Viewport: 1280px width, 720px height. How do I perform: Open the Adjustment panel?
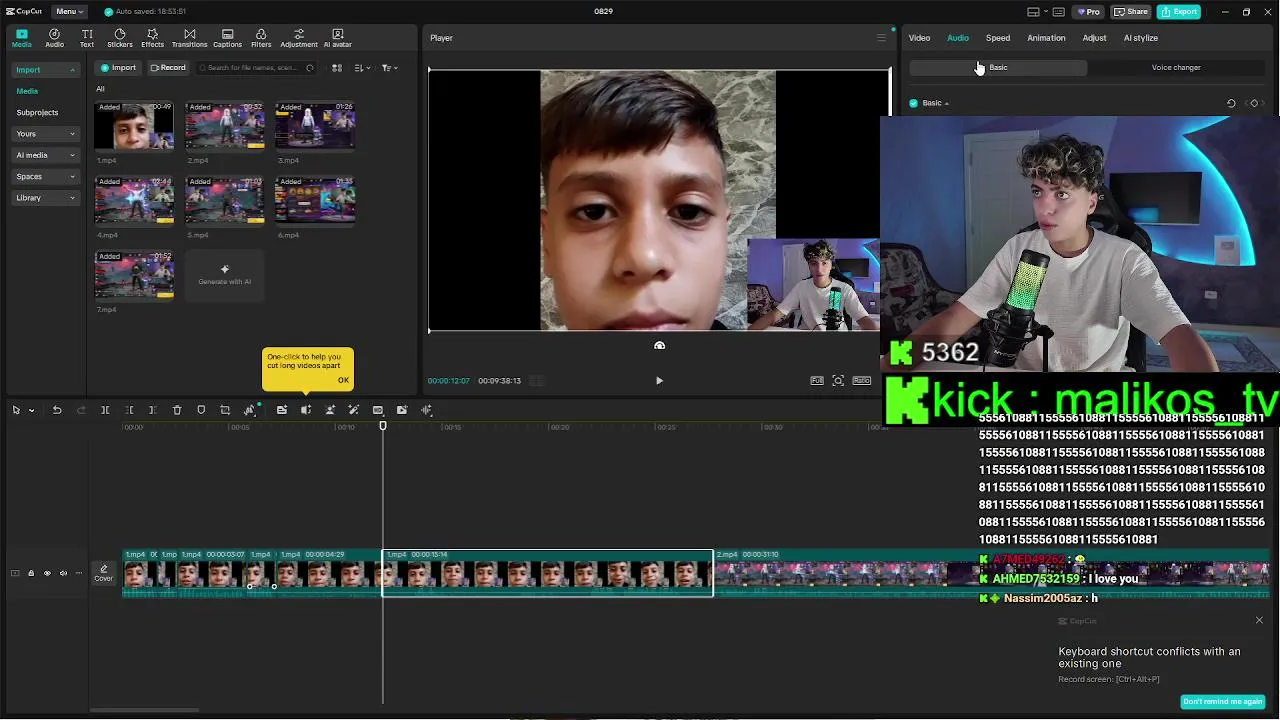[299, 38]
